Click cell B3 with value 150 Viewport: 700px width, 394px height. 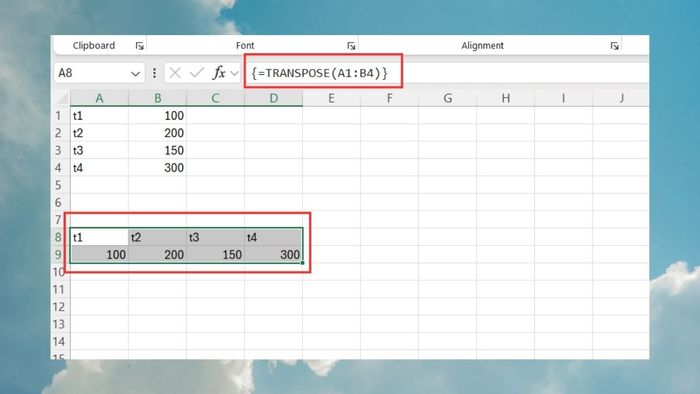point(158,150)
